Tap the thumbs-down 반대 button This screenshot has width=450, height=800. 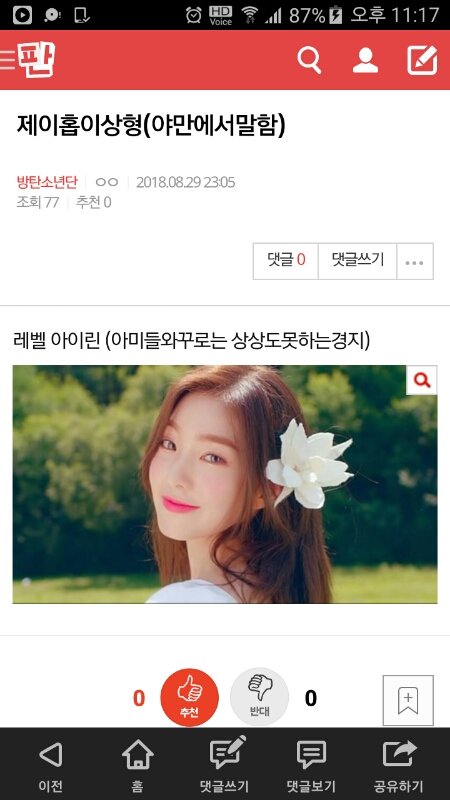(x=260, y=697)
